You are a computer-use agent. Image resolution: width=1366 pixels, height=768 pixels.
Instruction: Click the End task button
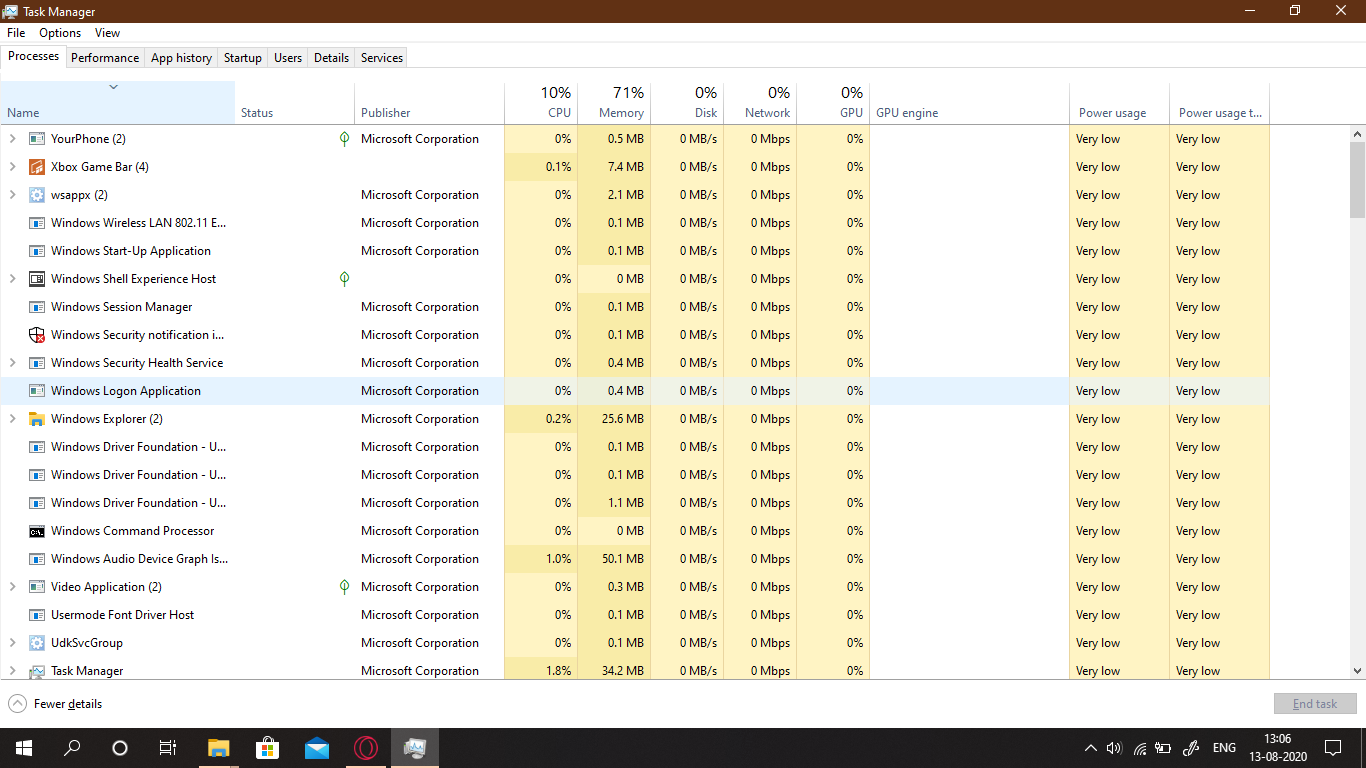tap(1315, 704)
